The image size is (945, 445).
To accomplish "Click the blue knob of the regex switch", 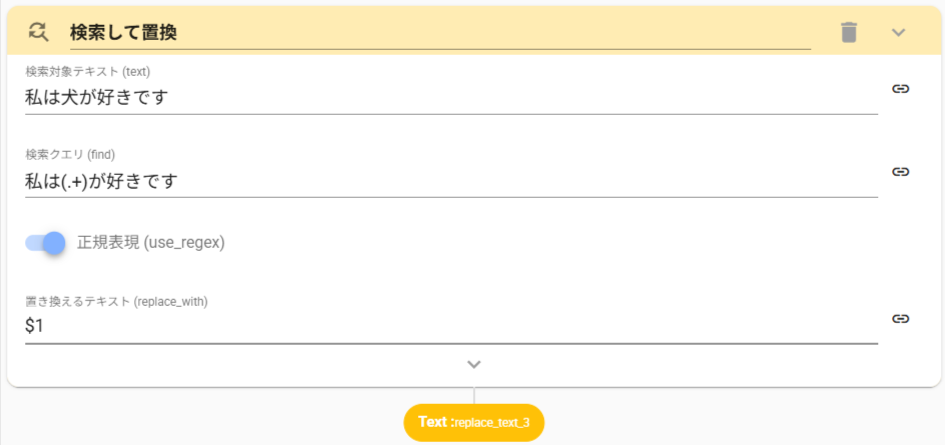I will [54, 243].
